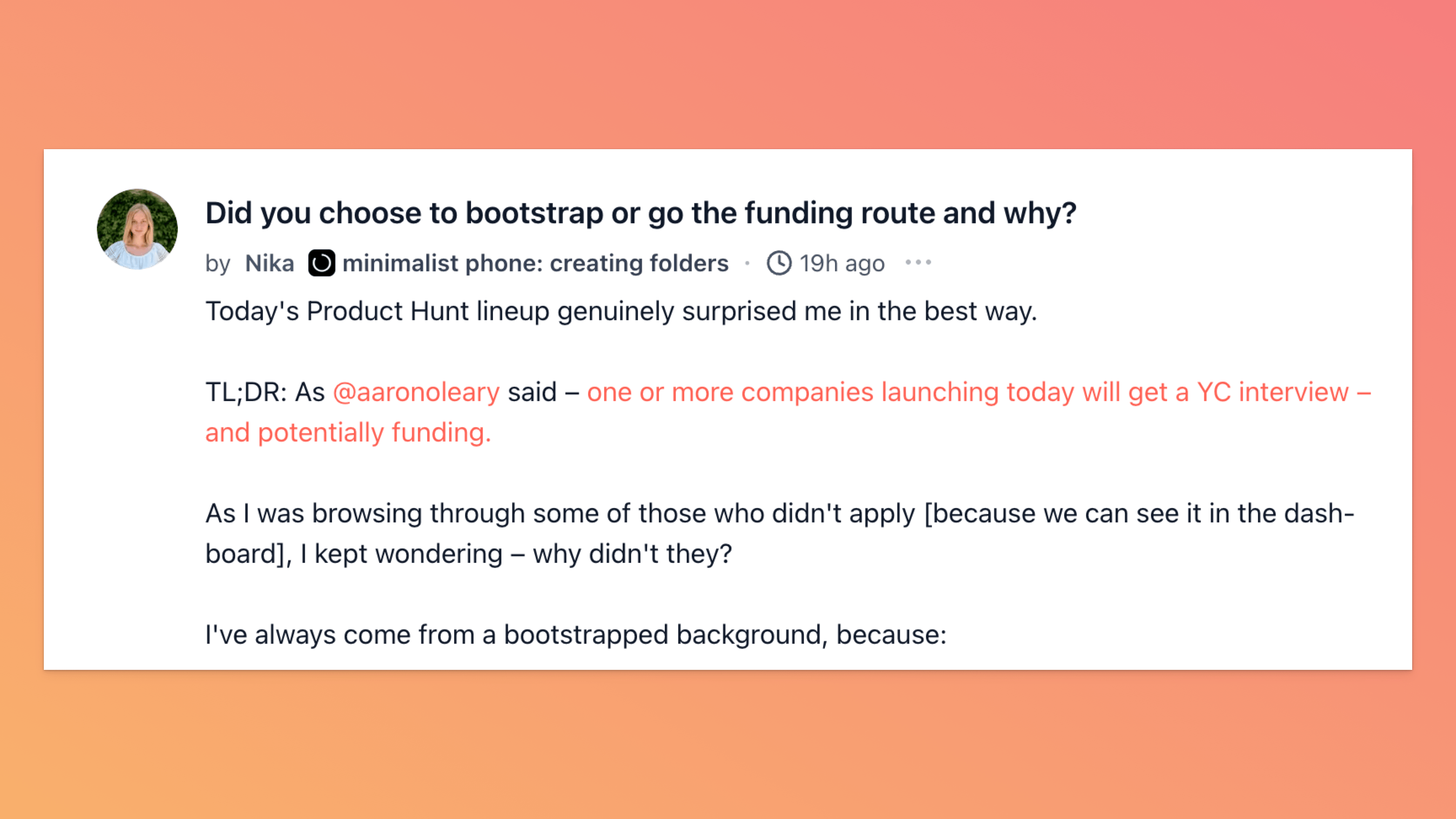
Task: Click the clock icon beside 19h ago
Action: (x=779, y=263)
